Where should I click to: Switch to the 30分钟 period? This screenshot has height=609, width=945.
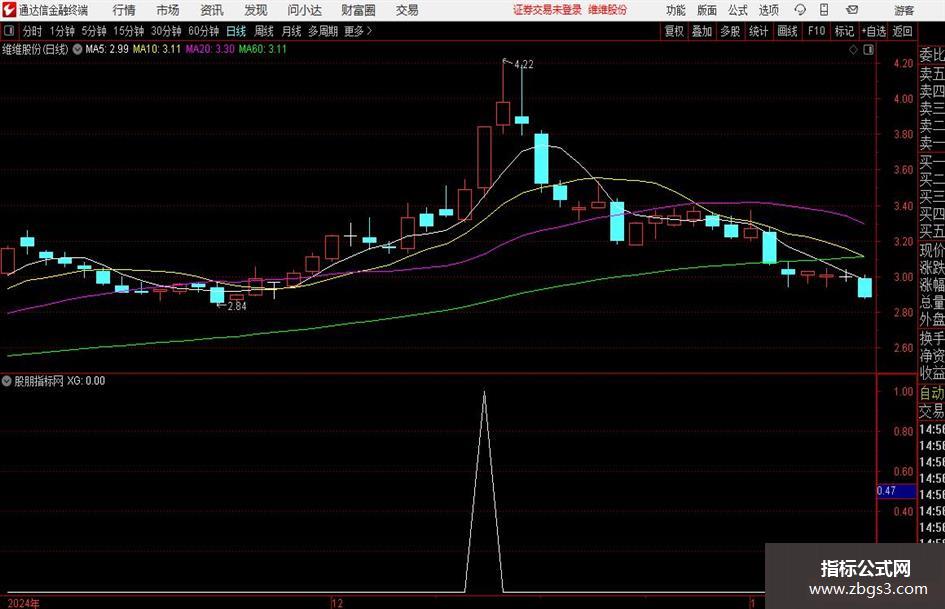point(166,31)
